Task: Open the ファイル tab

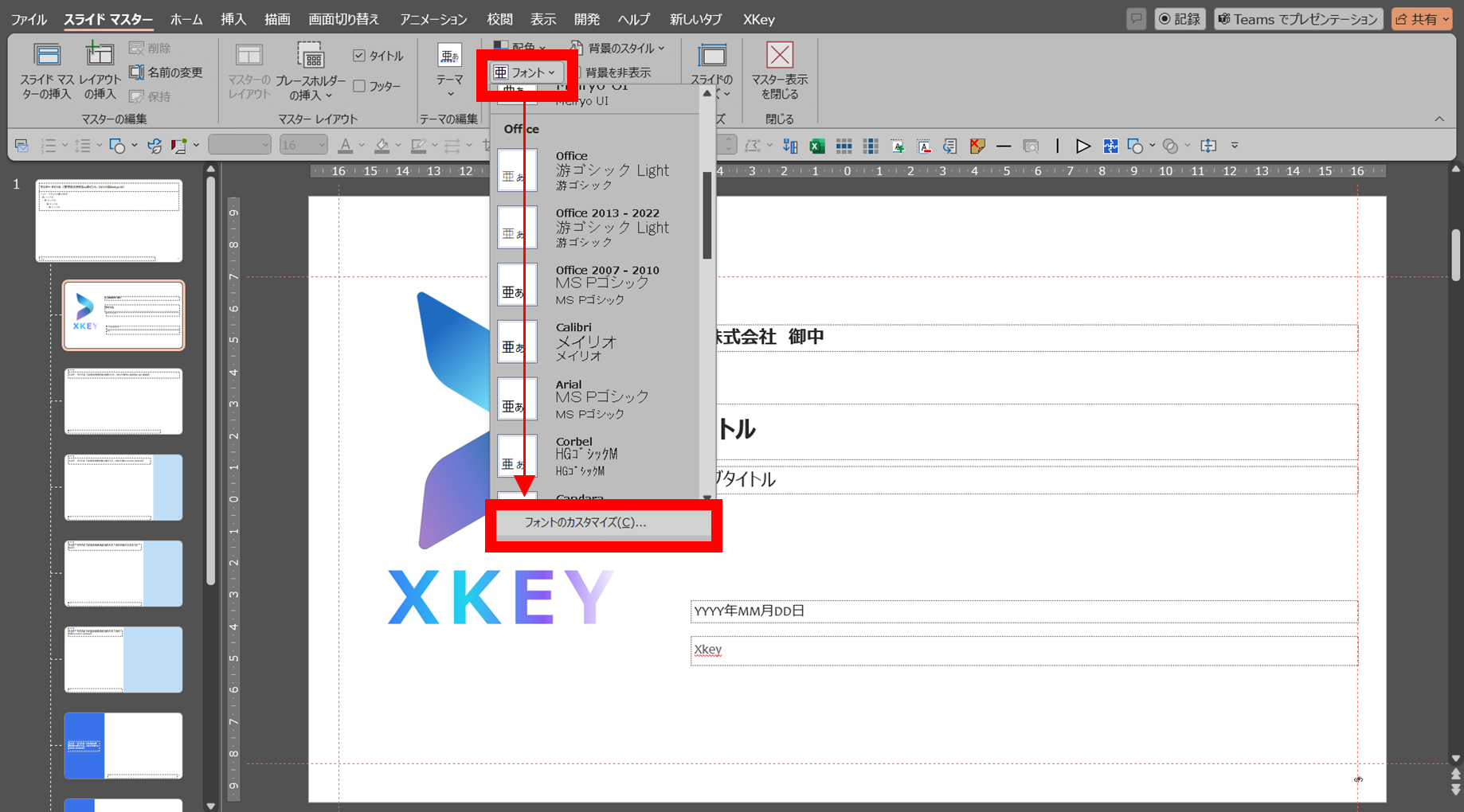Action: pyautogui.click(x=29, y=19)
